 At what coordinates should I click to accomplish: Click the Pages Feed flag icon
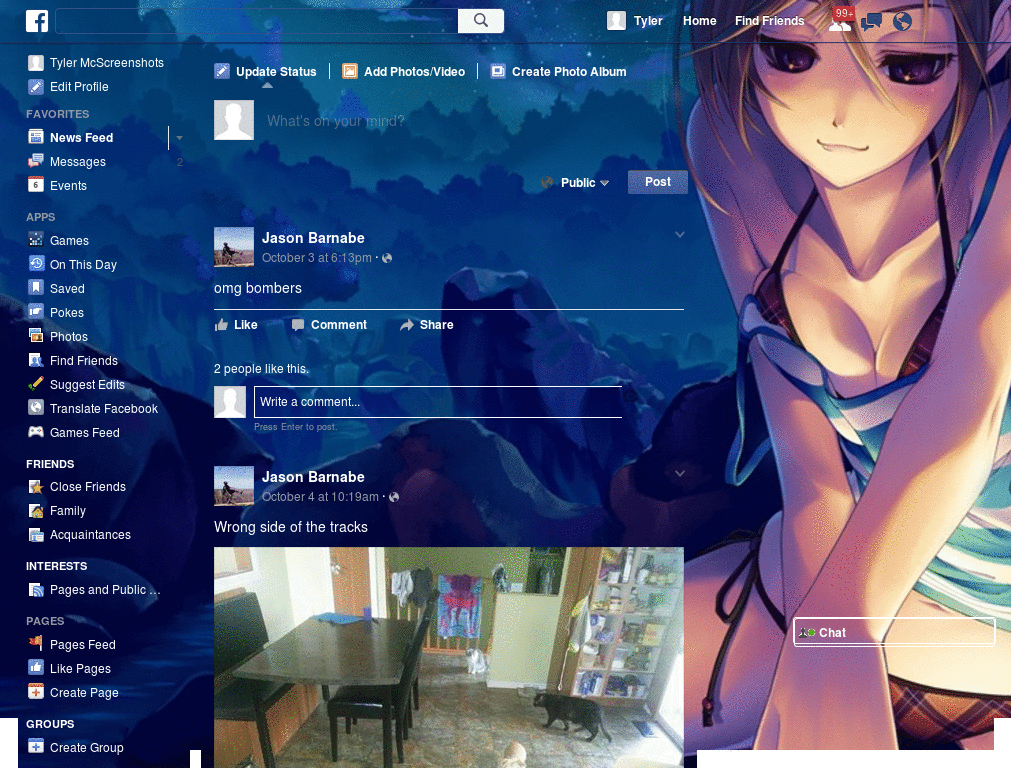36,644
